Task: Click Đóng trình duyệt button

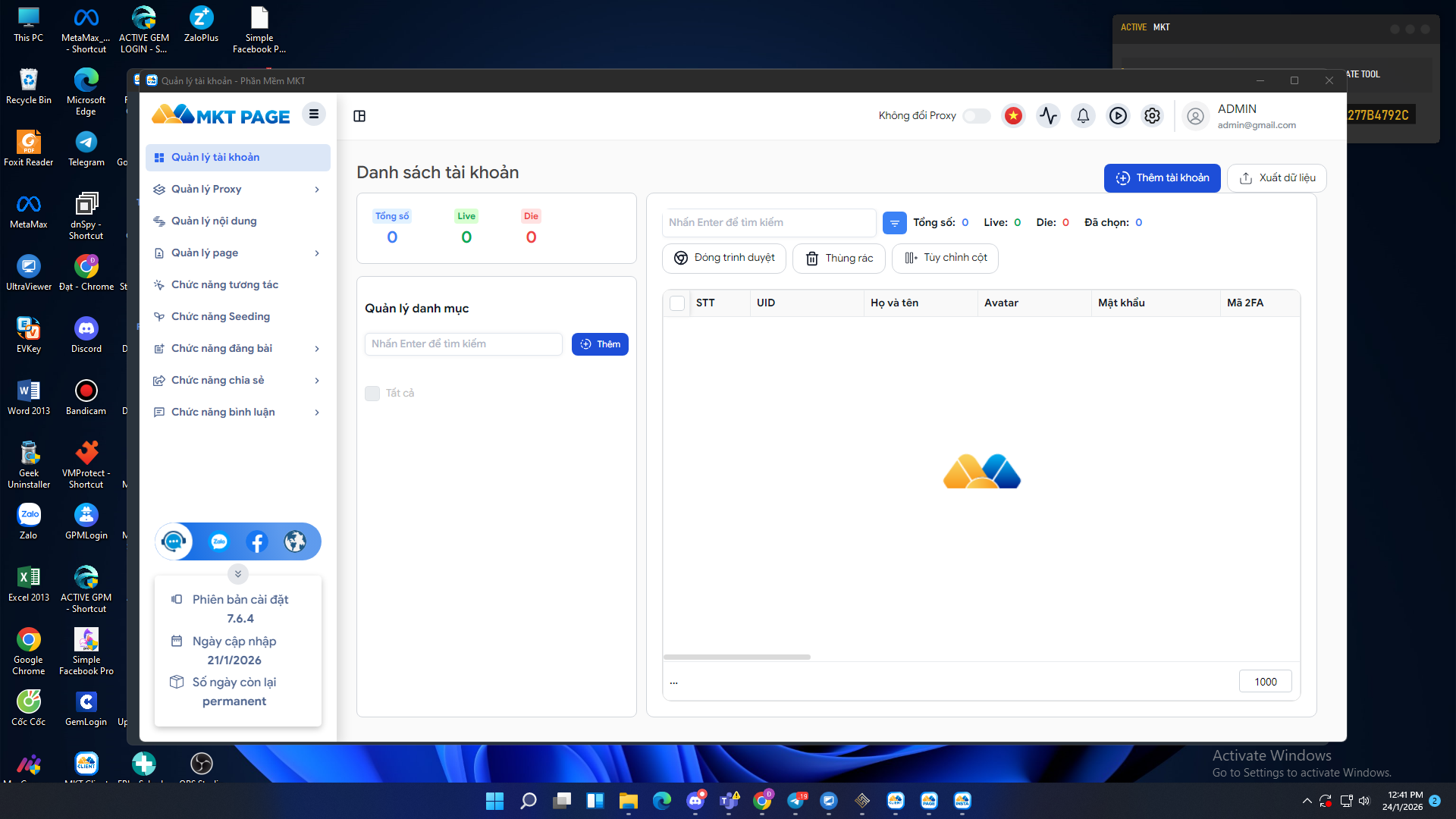Action: coord(724,259)
